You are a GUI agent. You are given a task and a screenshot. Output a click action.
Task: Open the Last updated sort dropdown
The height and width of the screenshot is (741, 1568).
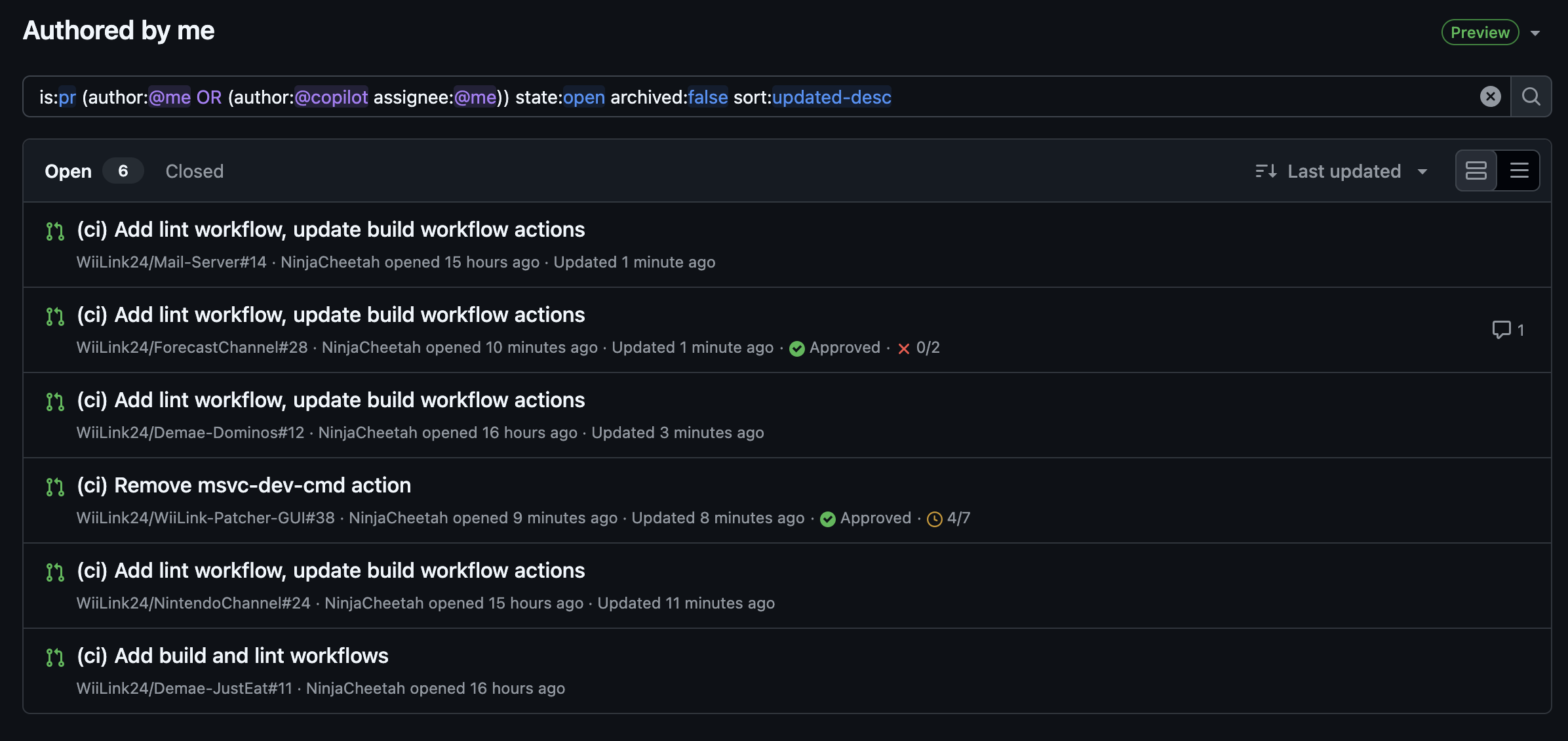tap(1341, 171)
